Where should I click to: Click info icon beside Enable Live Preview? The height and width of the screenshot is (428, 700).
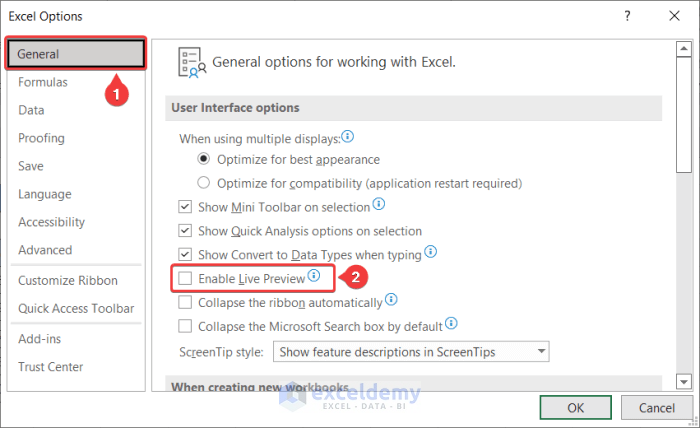(x=314, y=276)
